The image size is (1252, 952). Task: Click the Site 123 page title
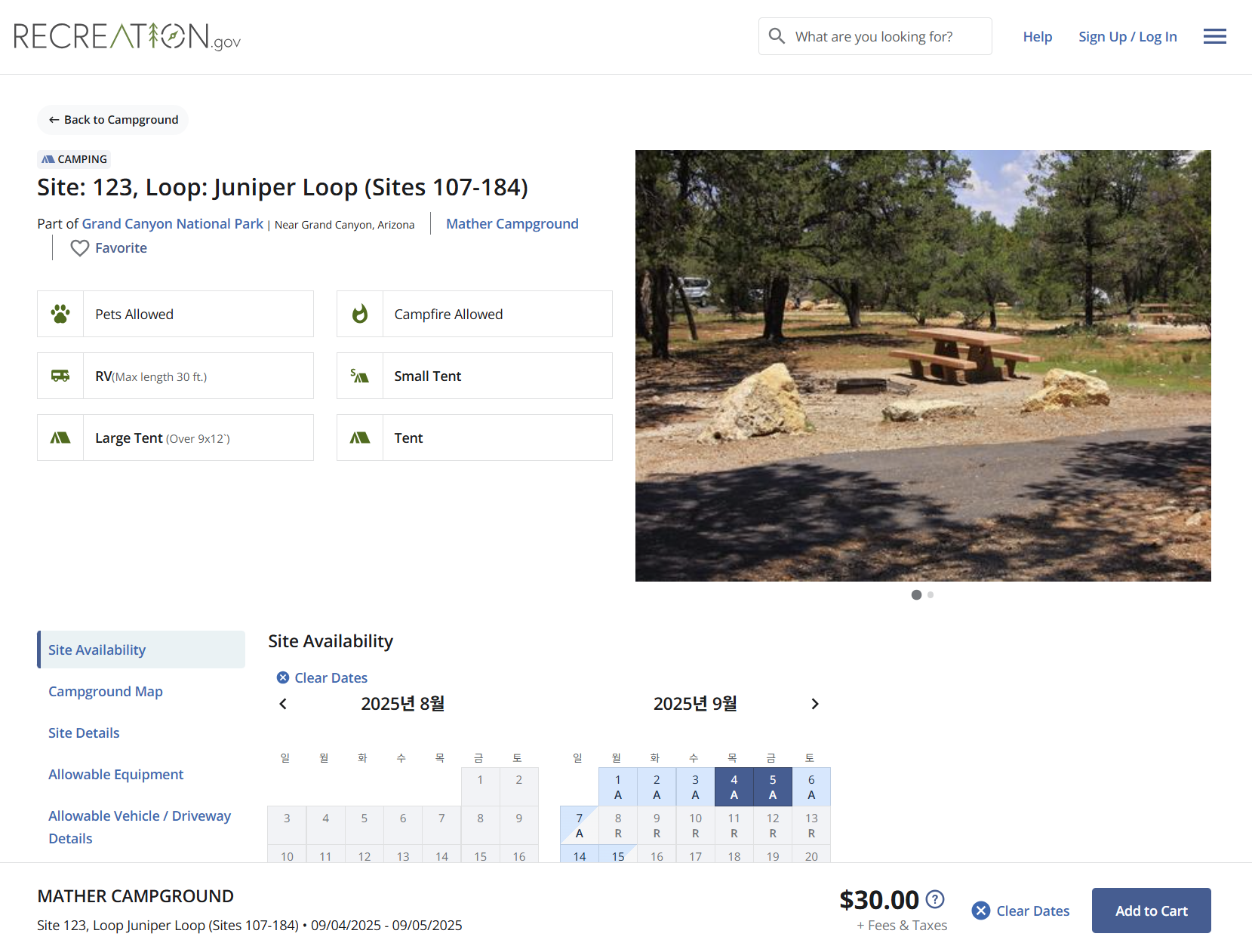coord(282,187)
